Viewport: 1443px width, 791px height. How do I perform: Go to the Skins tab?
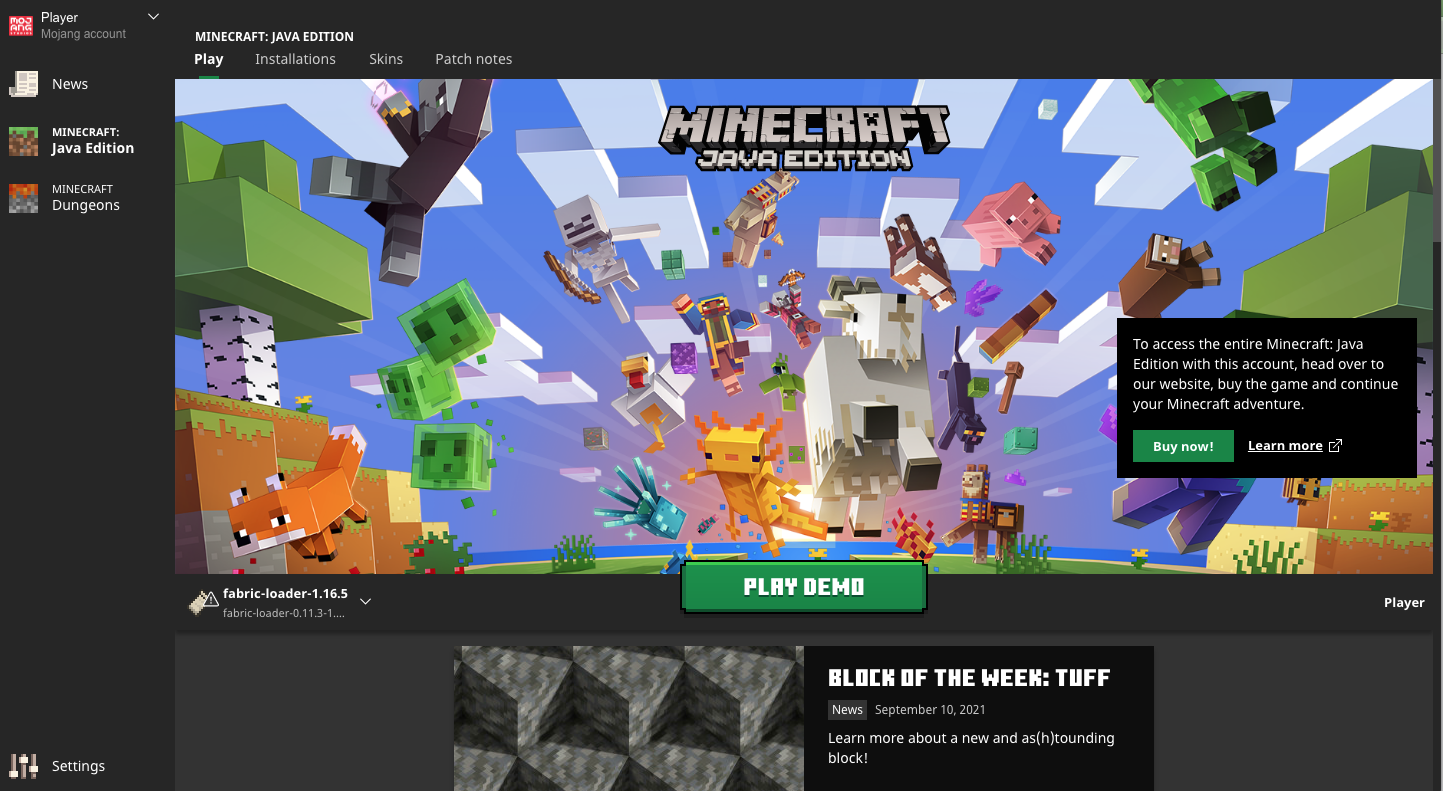386,59
